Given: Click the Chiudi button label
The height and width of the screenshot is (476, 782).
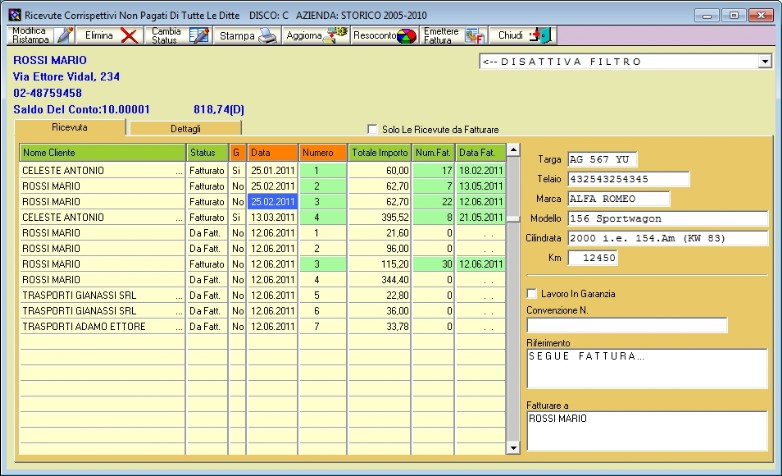Looking at the screenshot, I should click(510, 35).
